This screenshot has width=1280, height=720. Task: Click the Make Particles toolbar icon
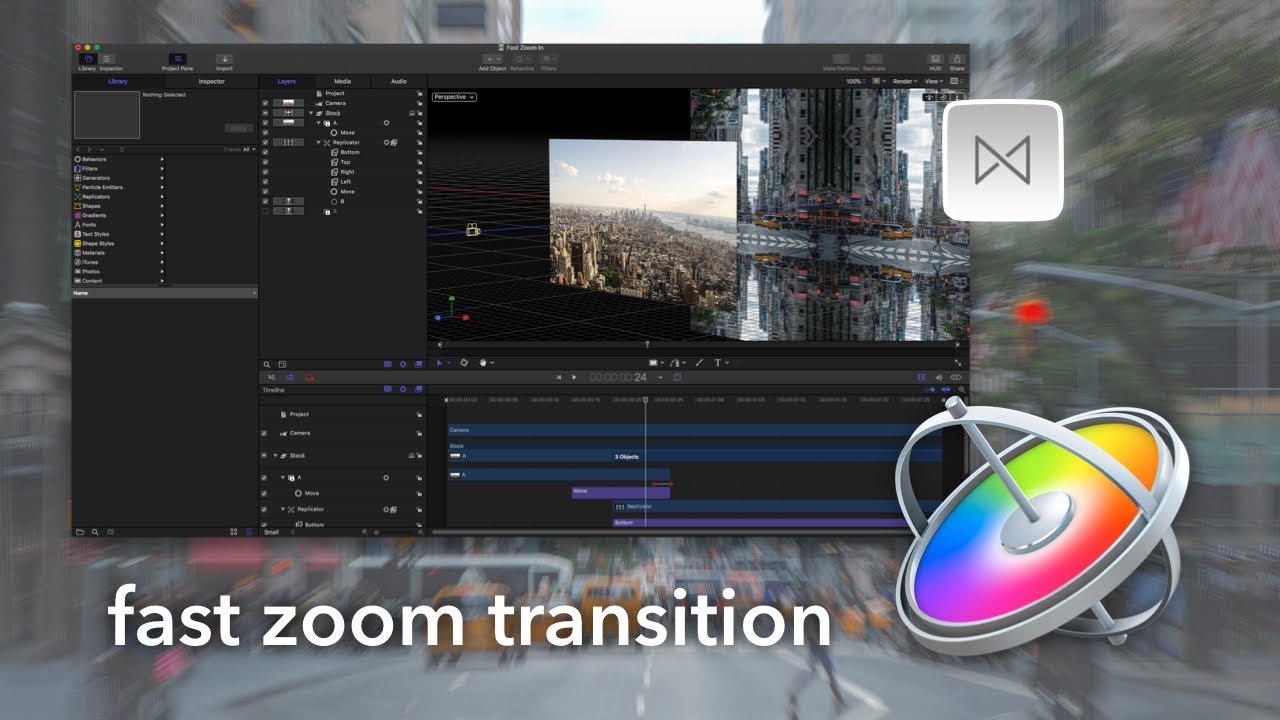(842, 60)
